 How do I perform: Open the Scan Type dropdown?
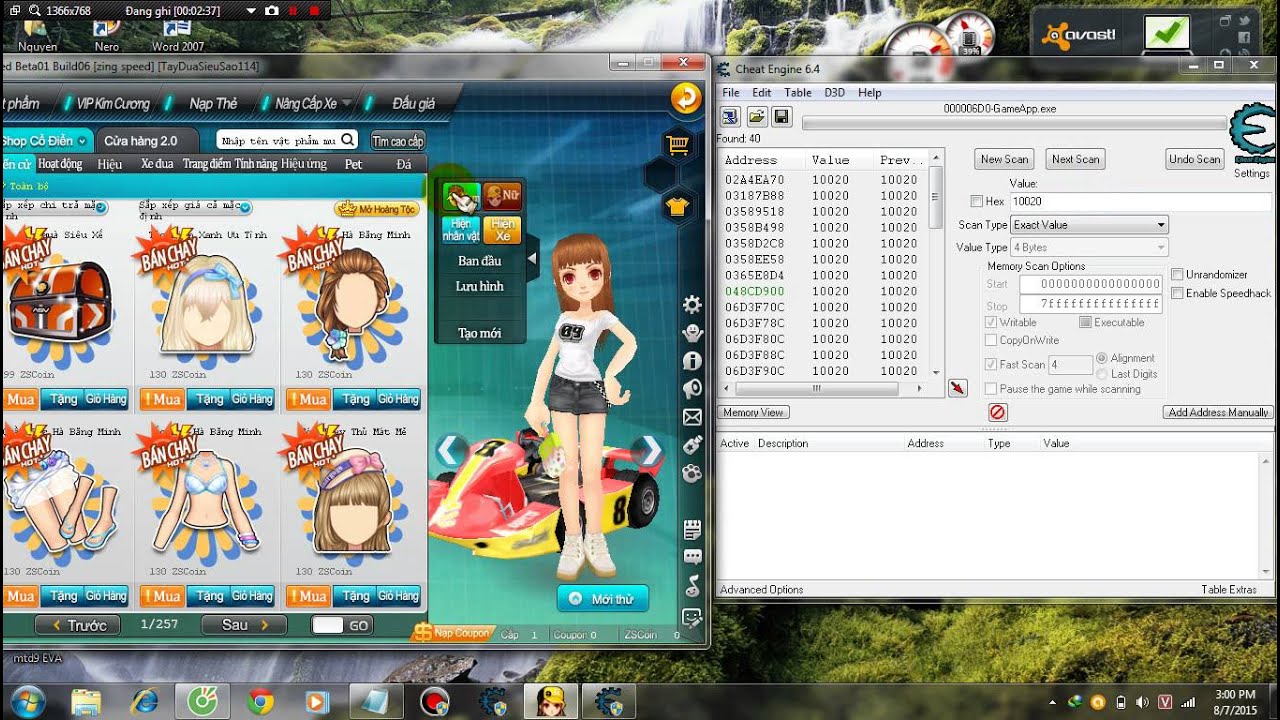(x=1089, y=225)
